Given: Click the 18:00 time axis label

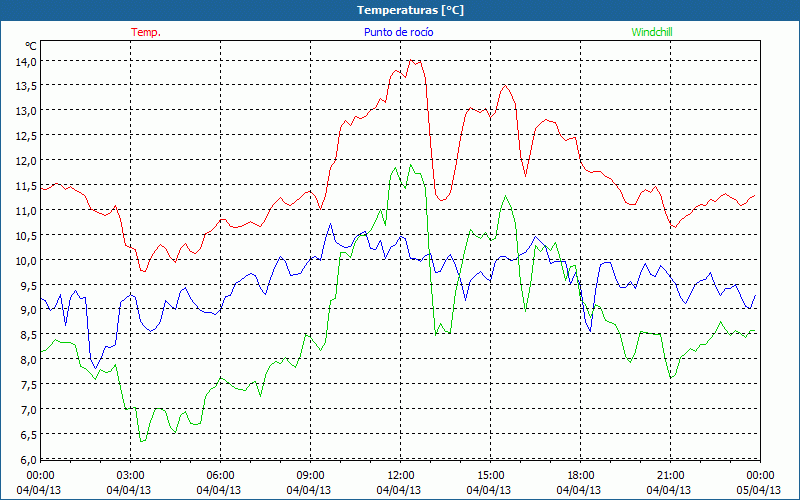Looking at the screenshot, I should click(x=581, y=475).
